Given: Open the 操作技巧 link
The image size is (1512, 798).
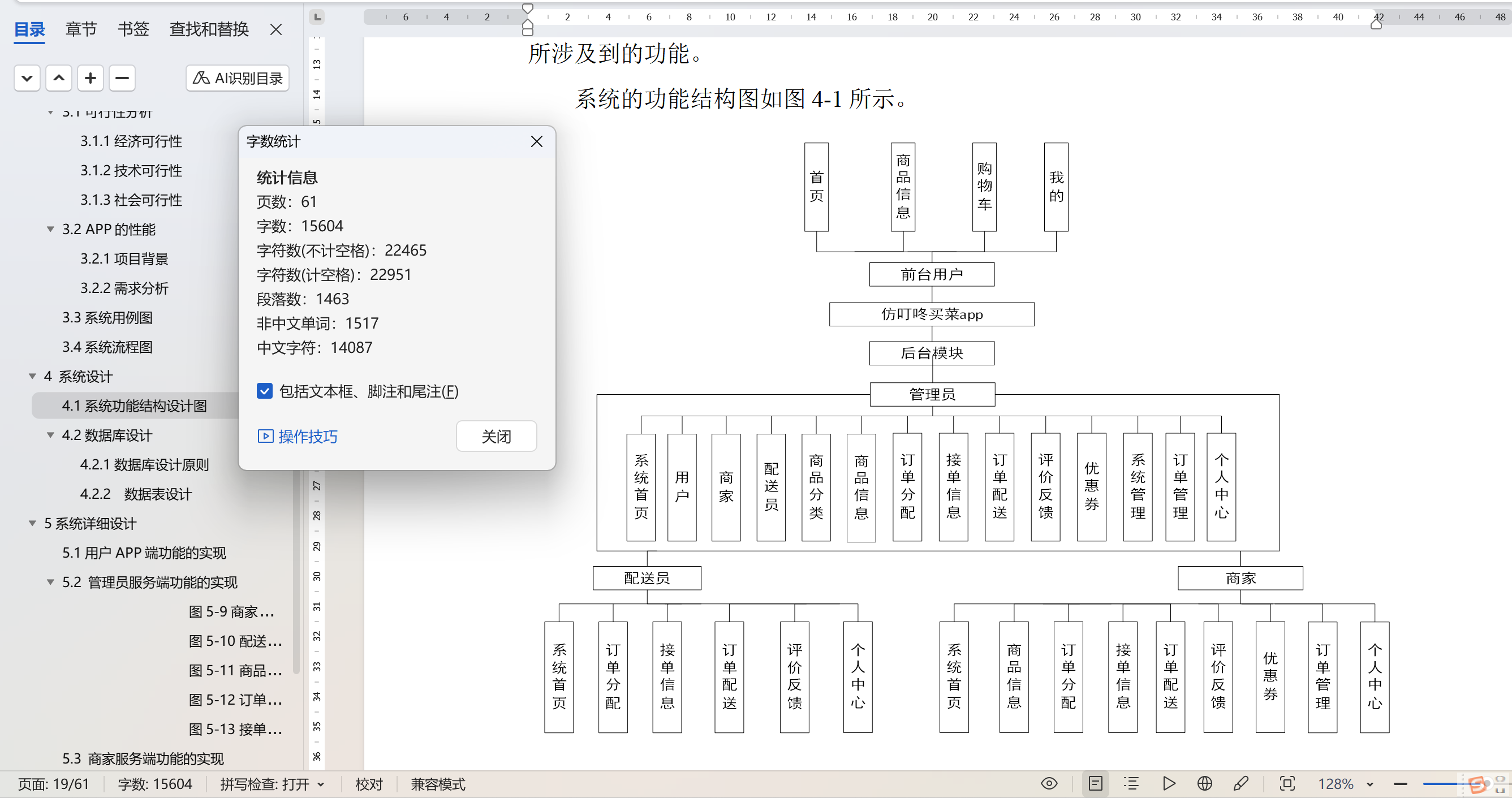Looking at the screenshot, I should pos(298,436).
